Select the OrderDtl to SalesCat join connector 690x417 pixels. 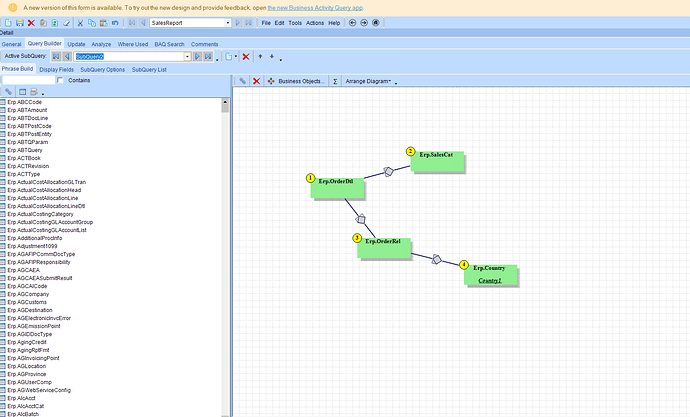[388, 172]
